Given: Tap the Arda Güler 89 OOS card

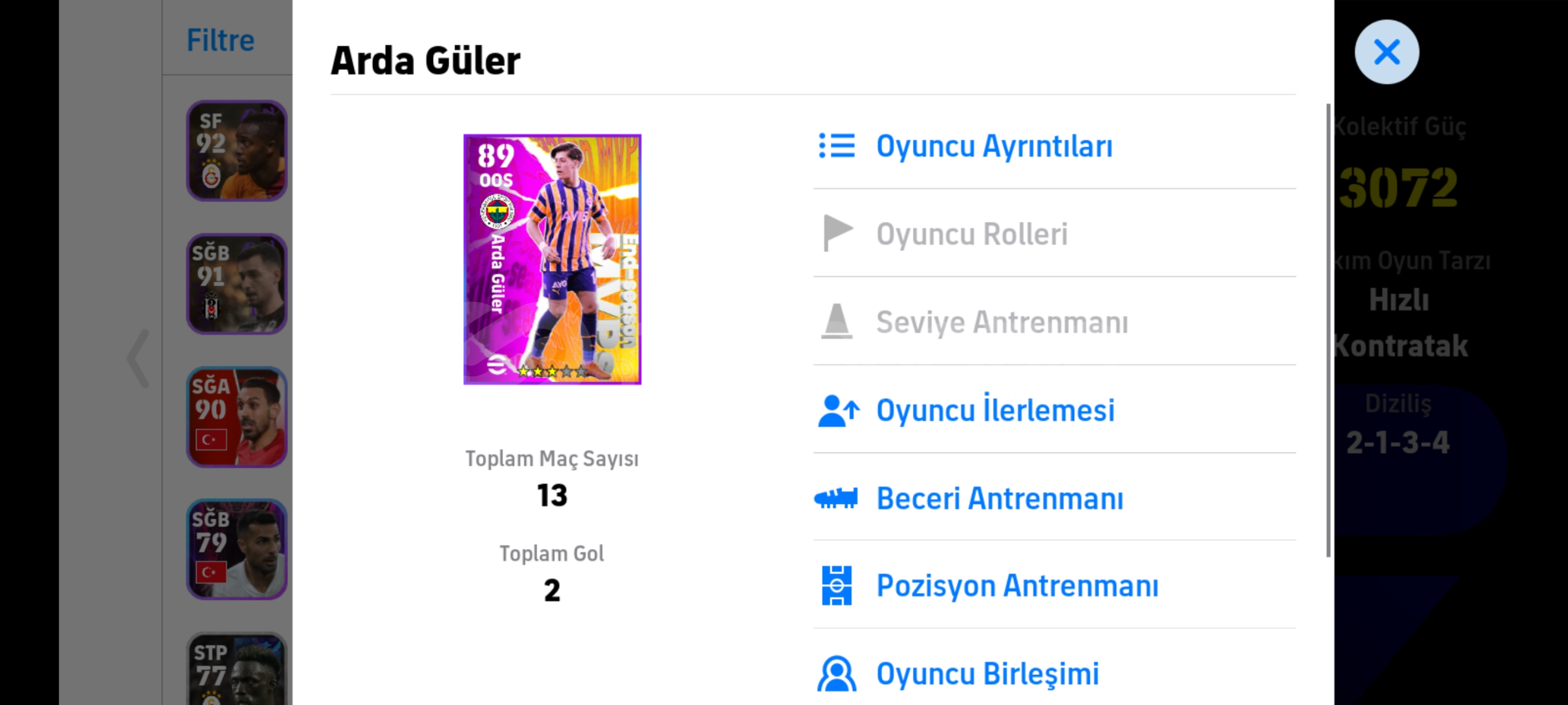Looking at the screenshot, I should 552,259.
